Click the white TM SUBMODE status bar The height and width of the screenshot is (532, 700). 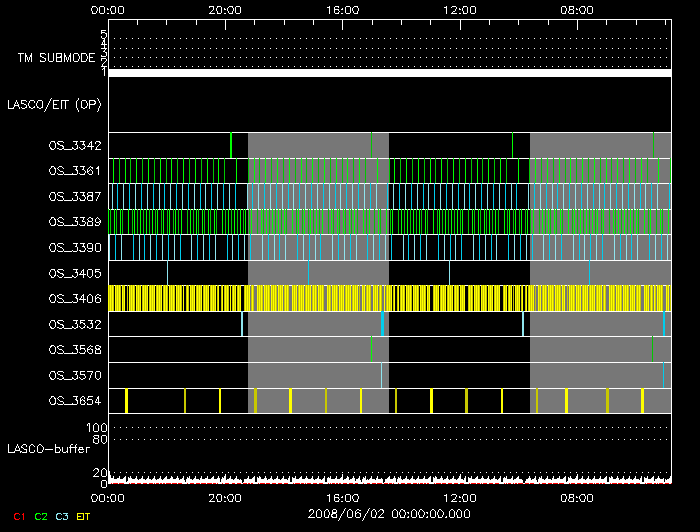click(389, 73)
